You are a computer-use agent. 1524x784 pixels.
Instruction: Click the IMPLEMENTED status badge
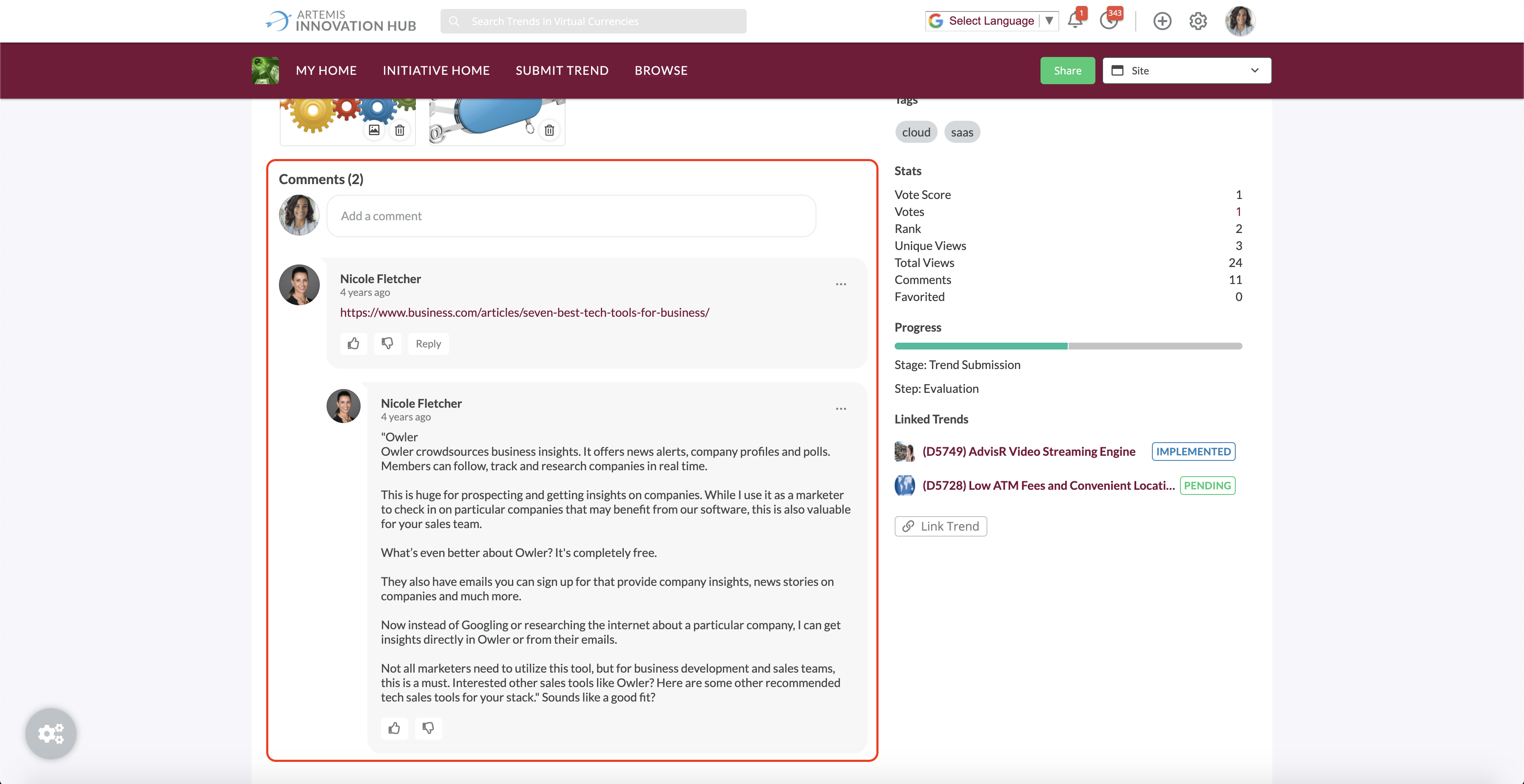point(1193,452)
